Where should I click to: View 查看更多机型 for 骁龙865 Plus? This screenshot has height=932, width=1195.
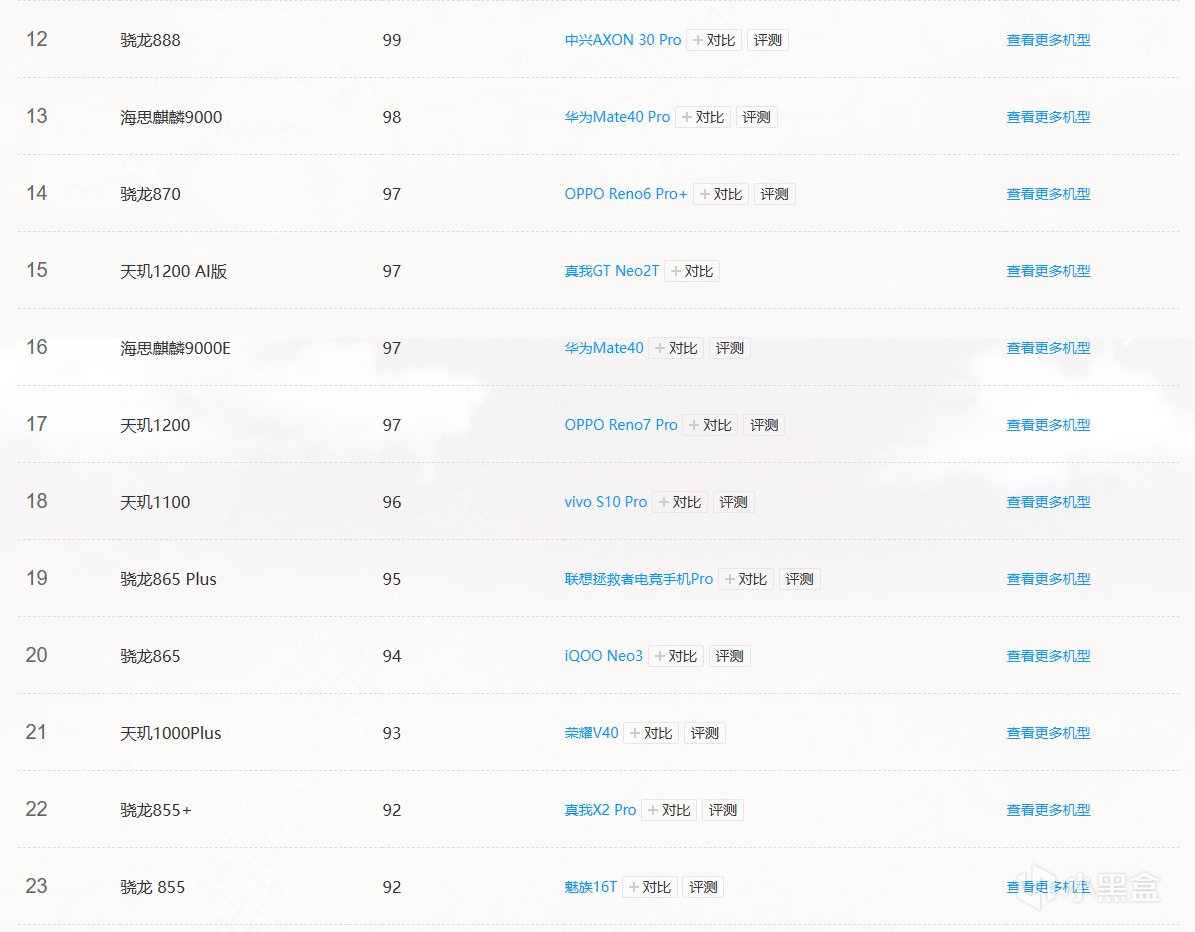coord(1048,579)
